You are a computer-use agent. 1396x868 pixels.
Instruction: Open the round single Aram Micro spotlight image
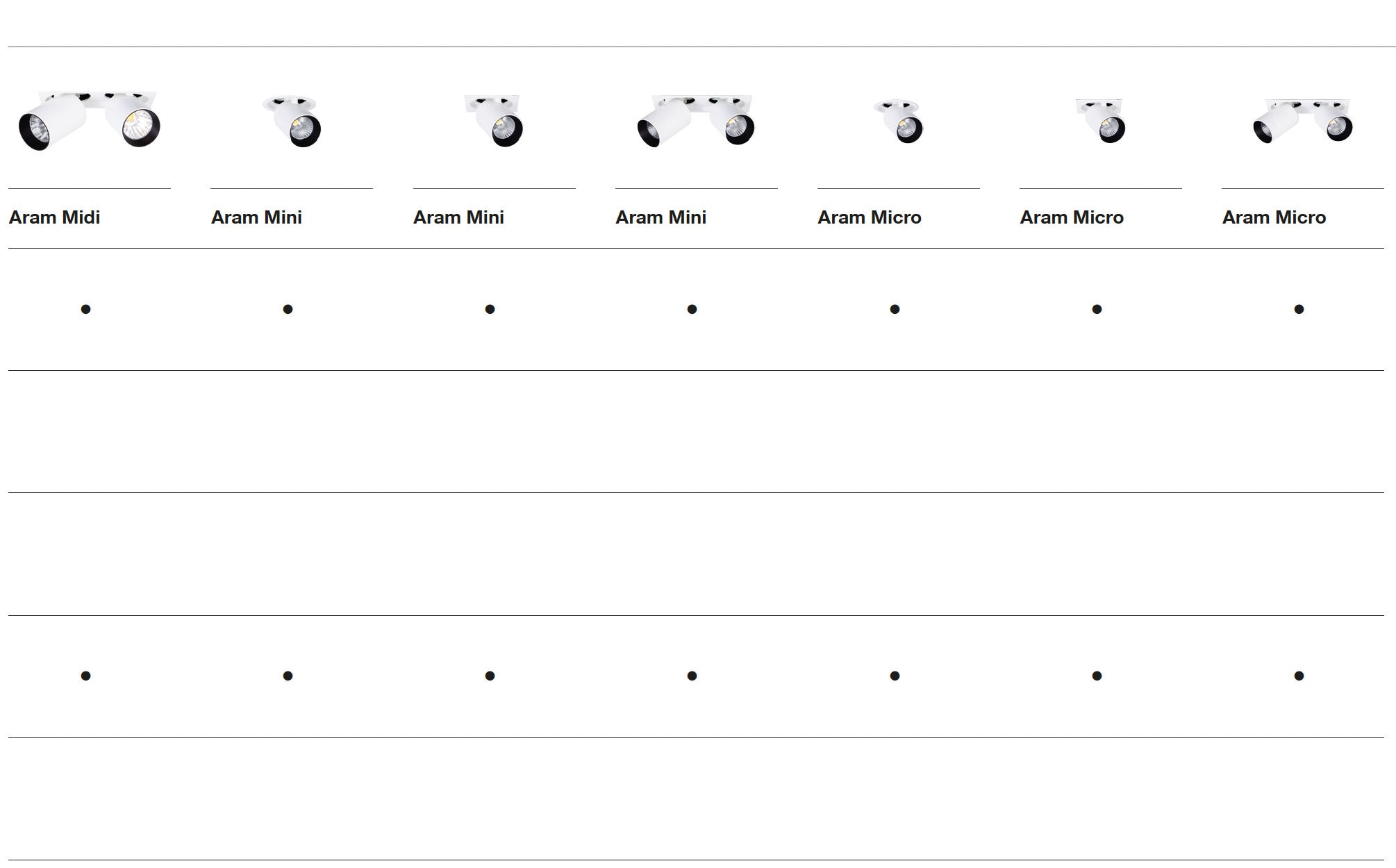(898, 122)
